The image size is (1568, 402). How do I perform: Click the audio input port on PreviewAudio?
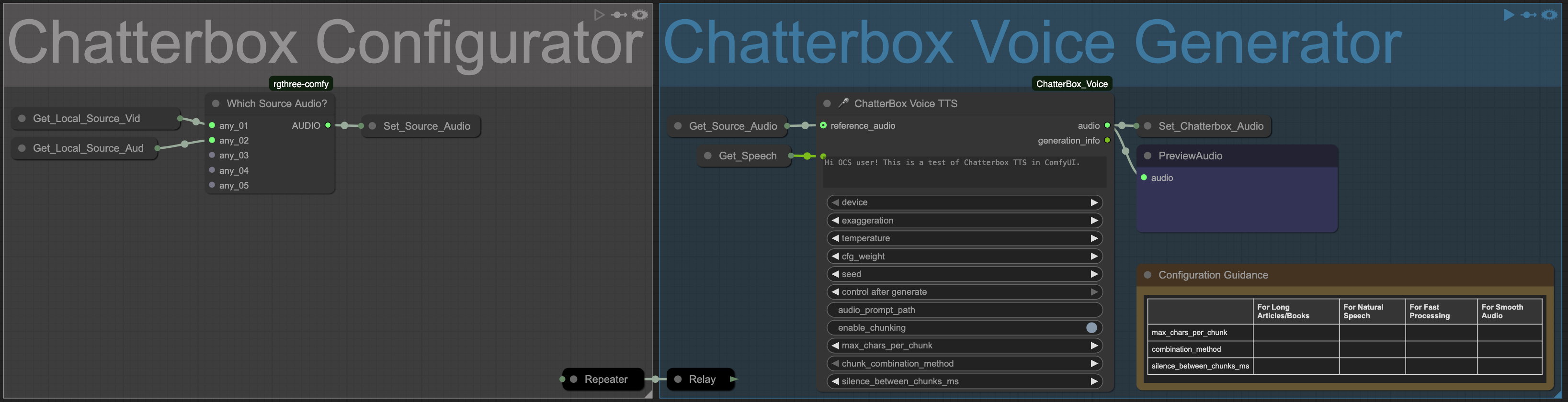coord(1144,178)
